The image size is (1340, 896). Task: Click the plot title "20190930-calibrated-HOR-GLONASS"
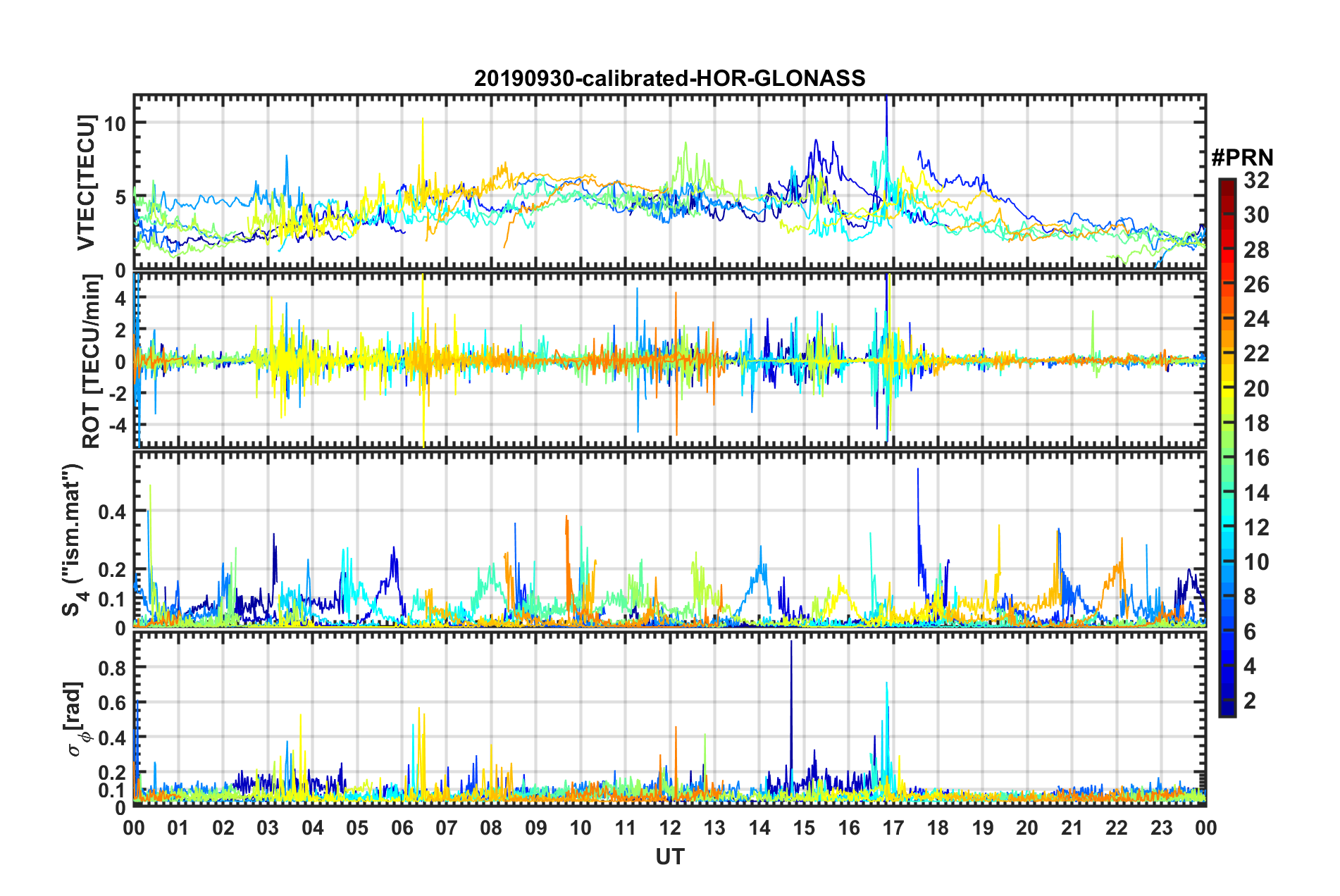[x=669, y=78]
